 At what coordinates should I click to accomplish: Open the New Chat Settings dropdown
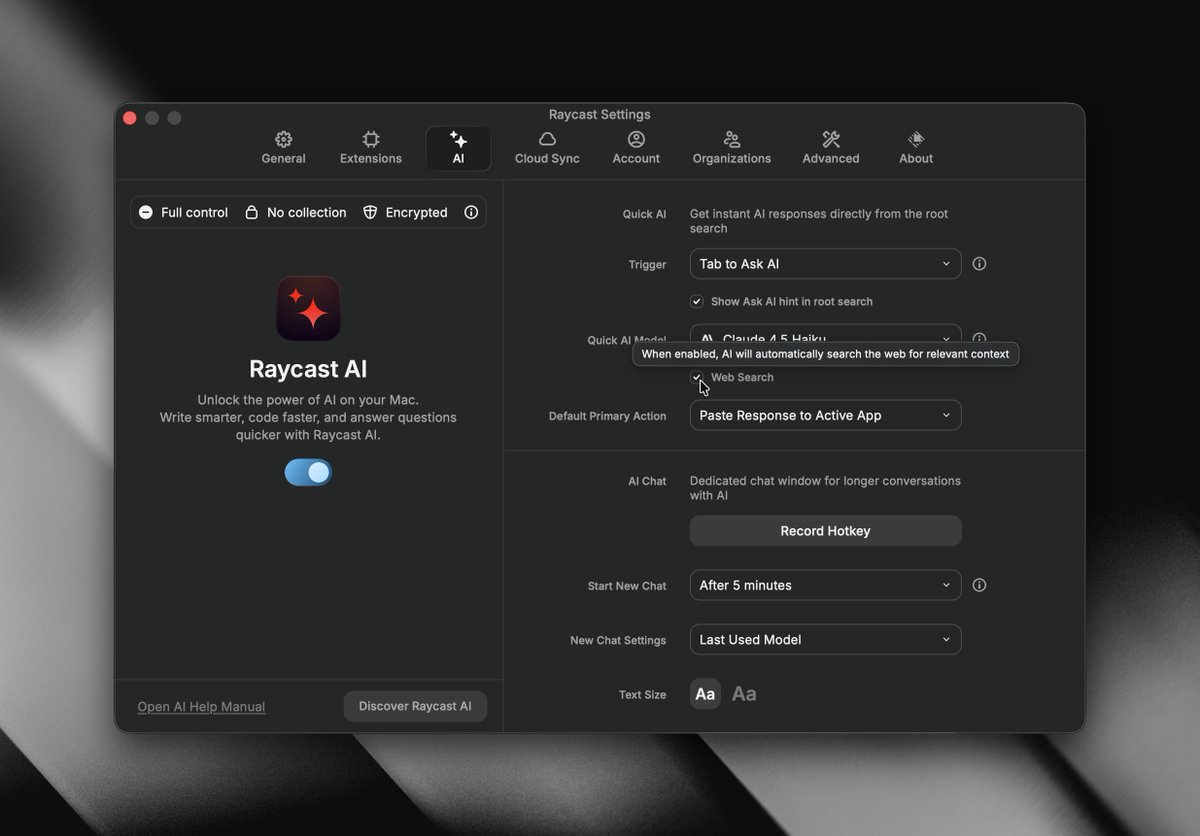(826, 639)
